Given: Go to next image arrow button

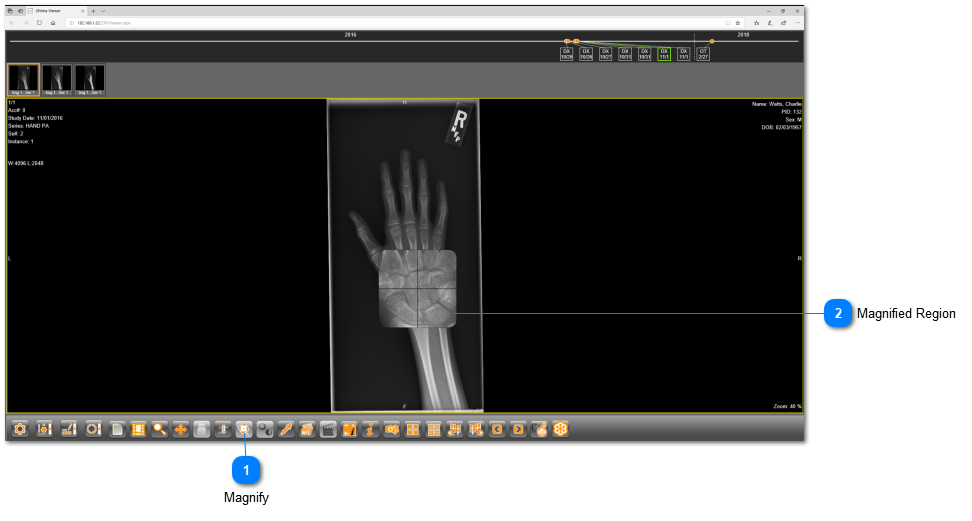Looking at the screenshot, I should coord(518,429).
